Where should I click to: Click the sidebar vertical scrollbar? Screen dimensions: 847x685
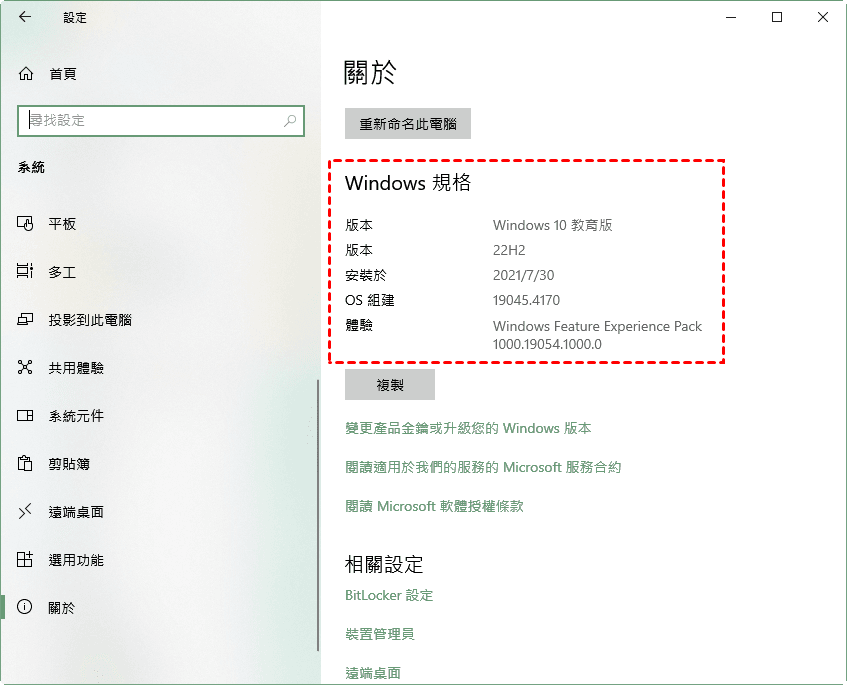point(318,515)
